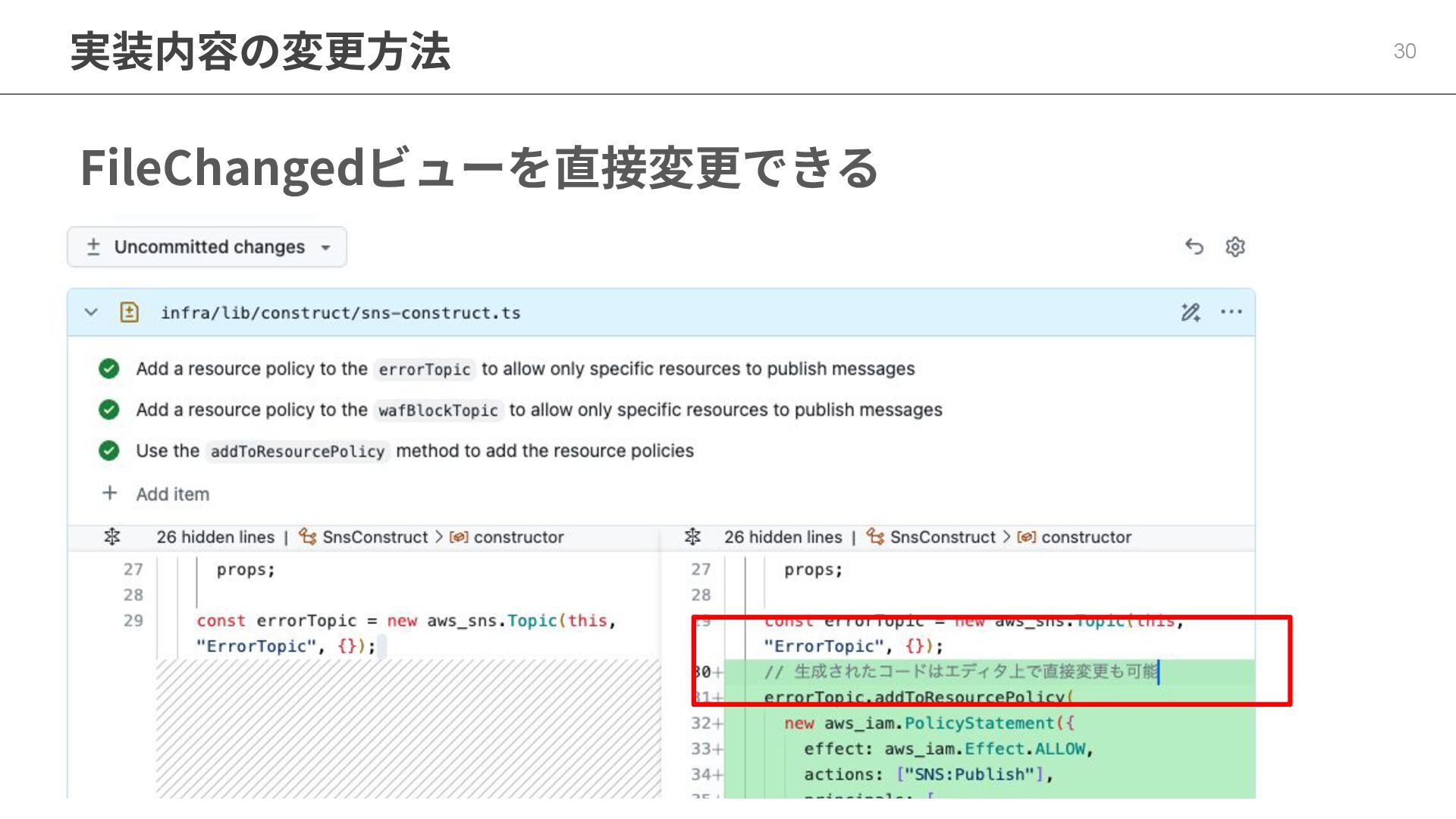Toggle the addToResourcePolicy method checkmark

tap(109, 450)
